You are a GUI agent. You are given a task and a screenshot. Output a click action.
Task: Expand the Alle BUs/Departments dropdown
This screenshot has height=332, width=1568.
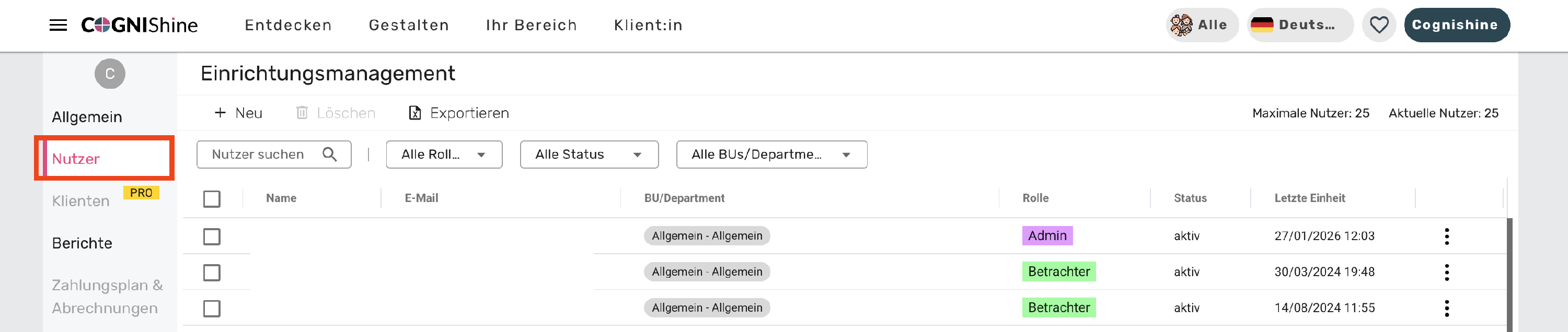pyautogui.click(x=771, y=155)
